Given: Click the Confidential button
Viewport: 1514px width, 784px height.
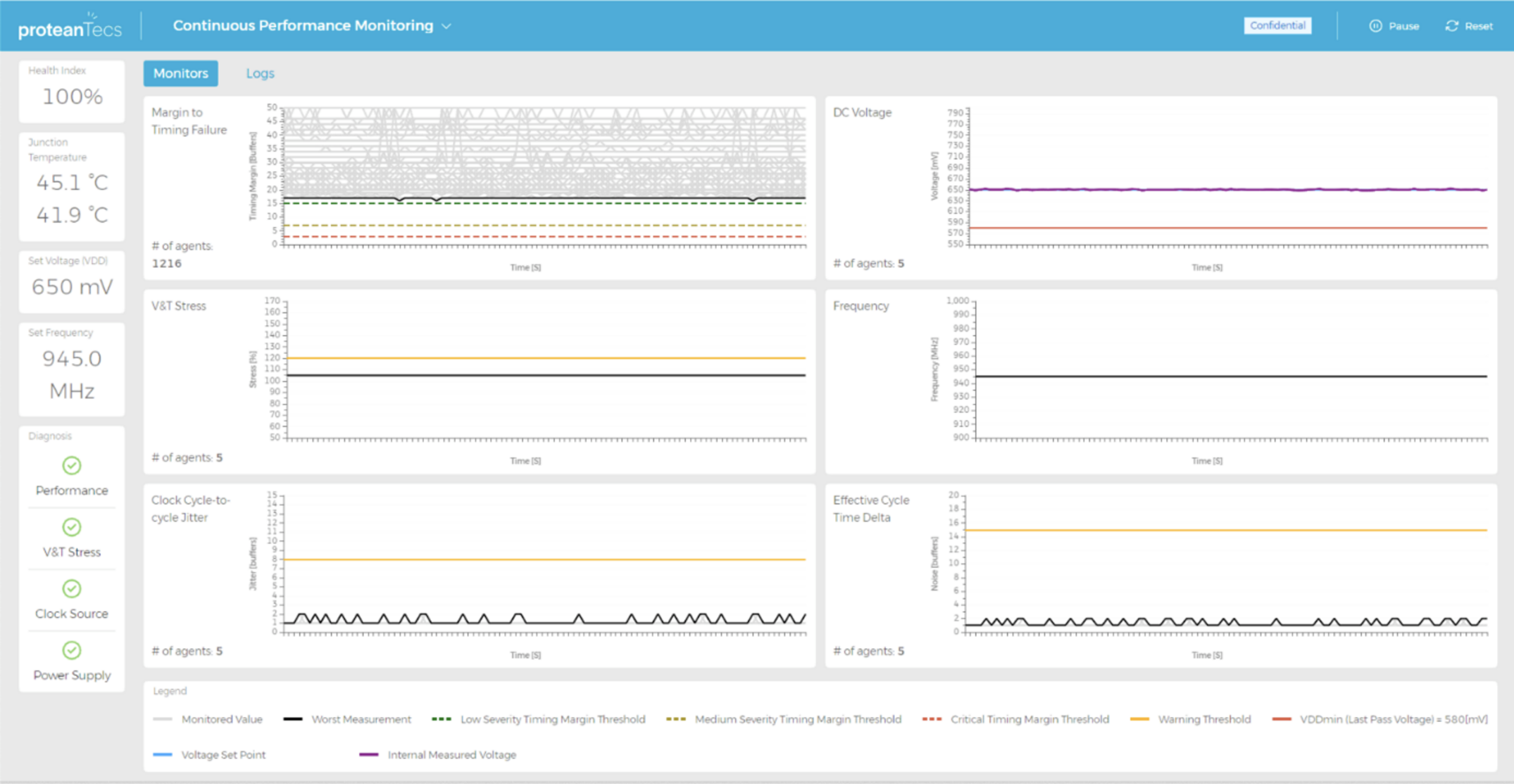Looking at the screenshot, I should [x=1277, y=25].
